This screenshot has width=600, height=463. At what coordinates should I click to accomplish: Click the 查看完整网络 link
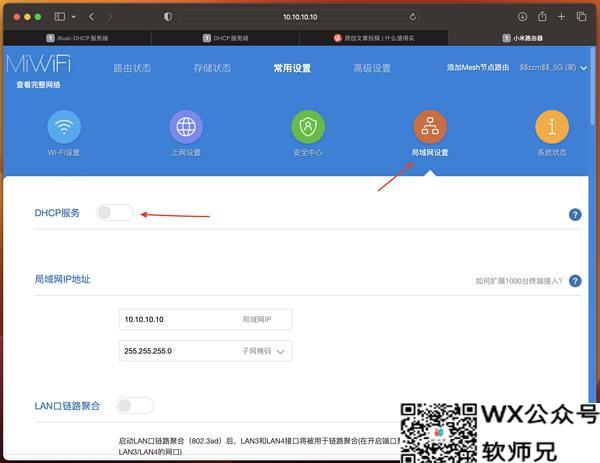tap(38, 85)
